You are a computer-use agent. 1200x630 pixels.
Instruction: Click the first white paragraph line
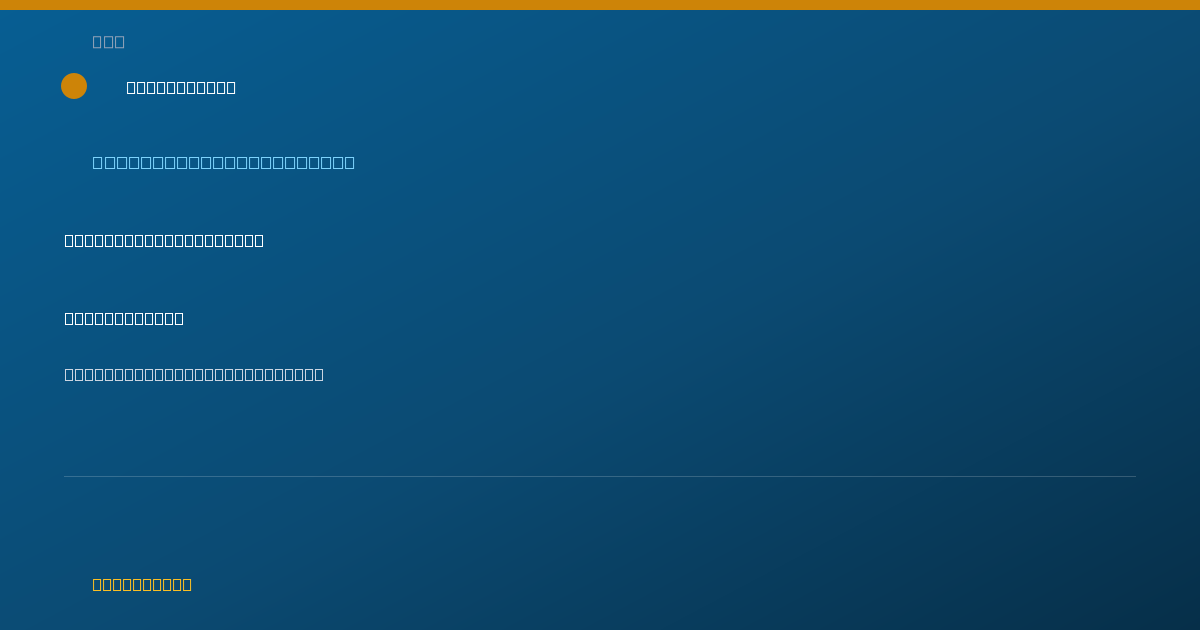(164, 240)
